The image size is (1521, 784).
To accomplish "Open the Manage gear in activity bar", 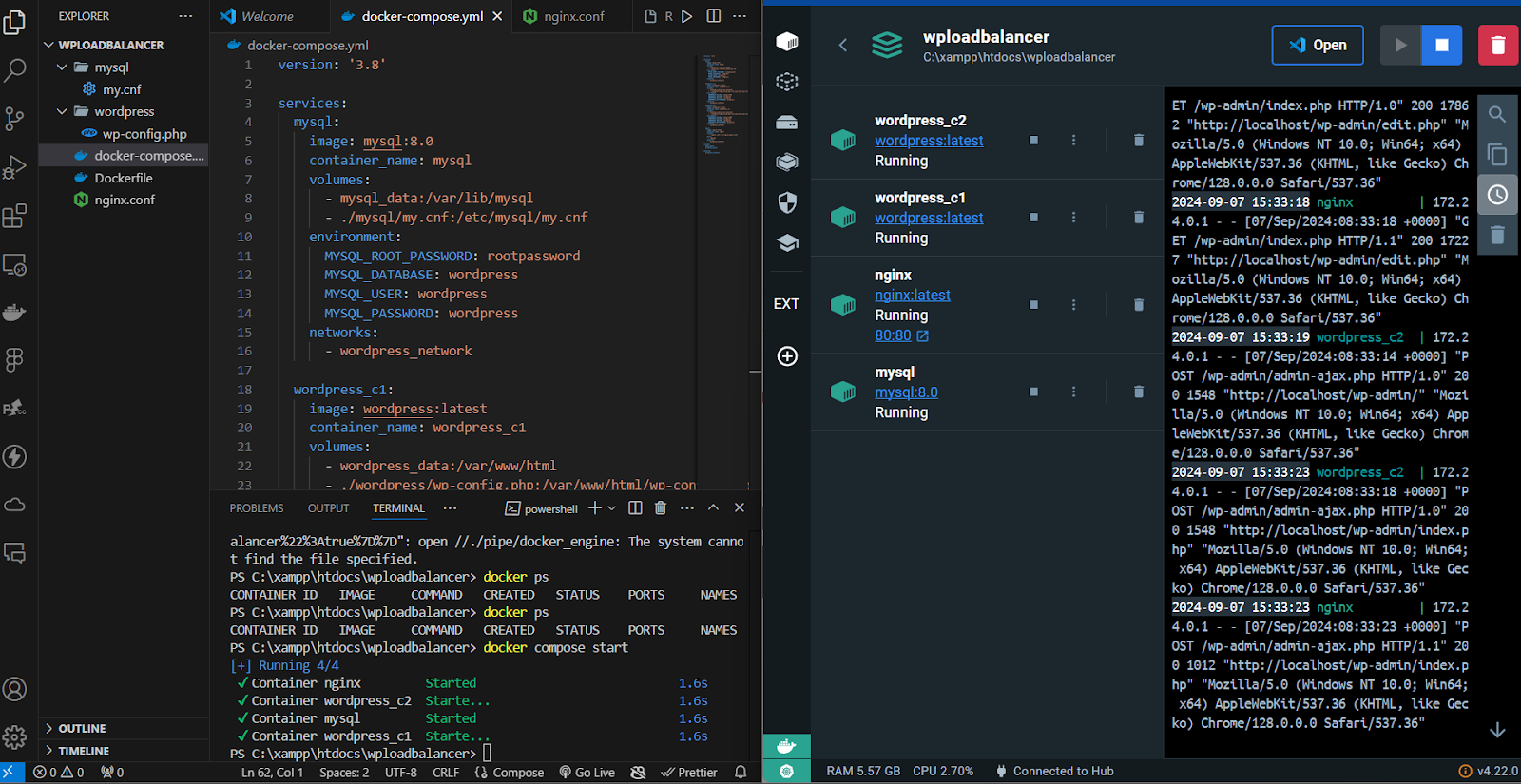I will click(x=14, y=736).
